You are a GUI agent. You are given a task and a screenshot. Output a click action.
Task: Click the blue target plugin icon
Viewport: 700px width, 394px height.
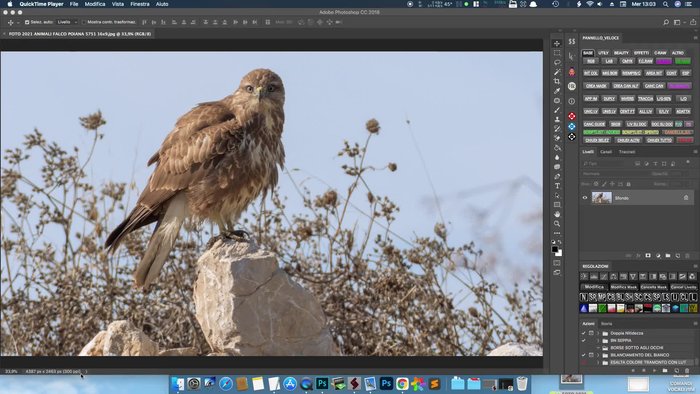point(572,126)
